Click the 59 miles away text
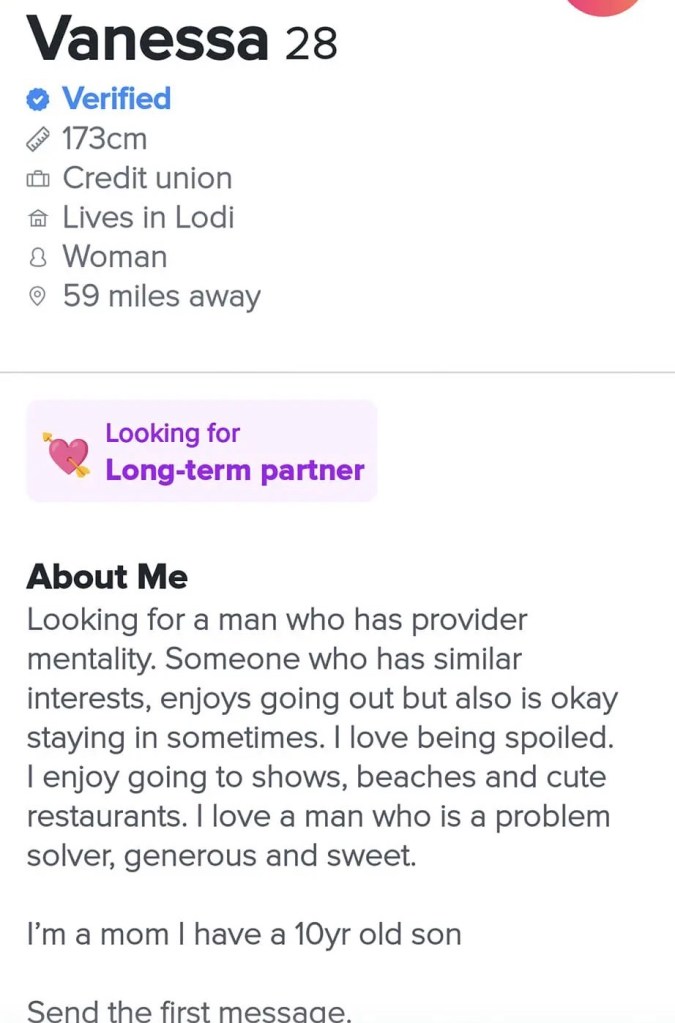The width and height of the screenshot is (675, 1023). pyautogui.click(x=161, y=297)
